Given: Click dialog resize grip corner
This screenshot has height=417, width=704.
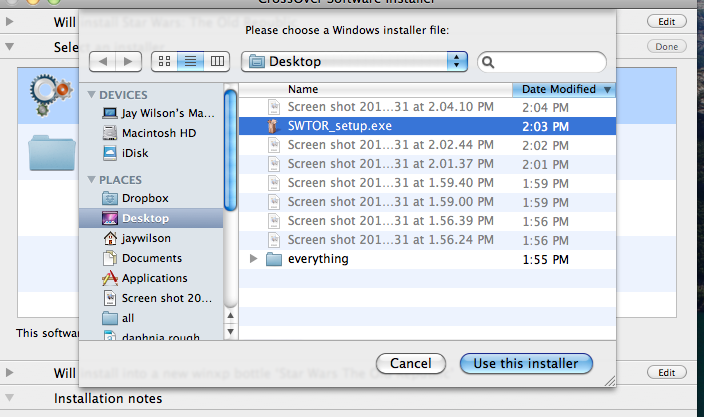Looking at the screenshot, I should (x=610, y=382).
